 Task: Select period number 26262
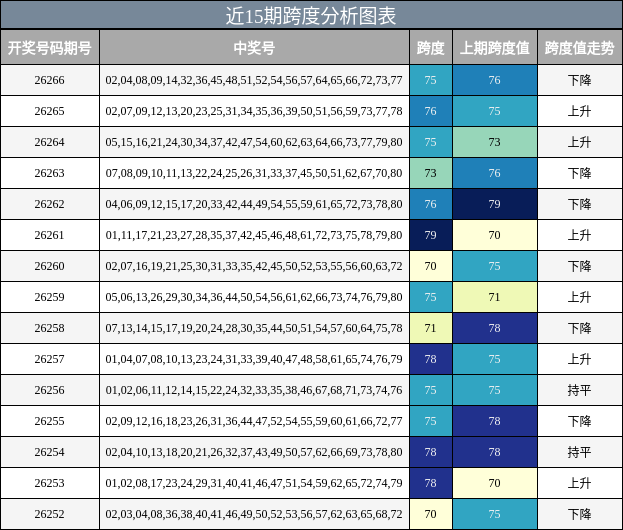point(49,204)
